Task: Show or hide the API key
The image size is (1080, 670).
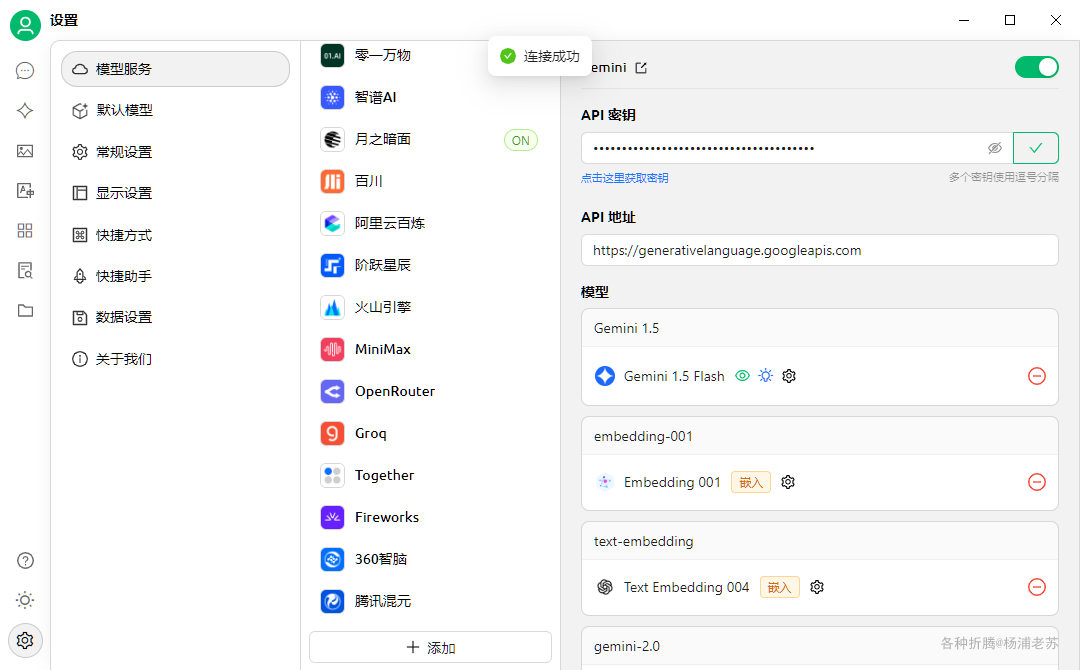Action: [995, 148]
